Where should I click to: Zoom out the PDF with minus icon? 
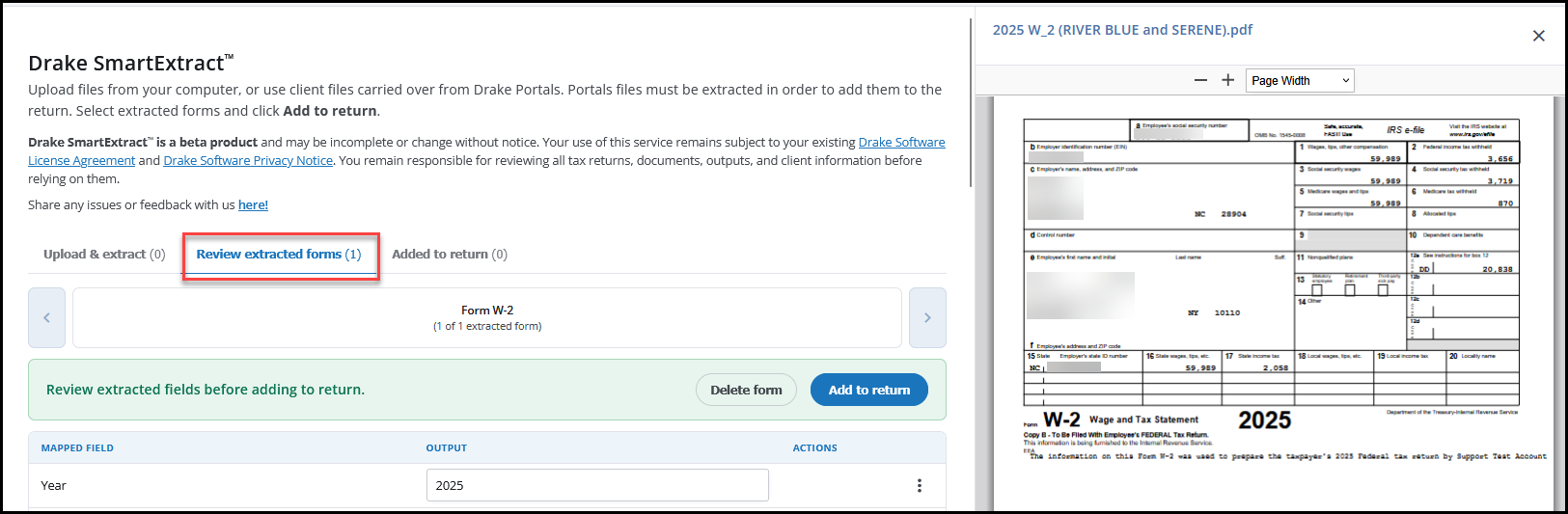1200,80
